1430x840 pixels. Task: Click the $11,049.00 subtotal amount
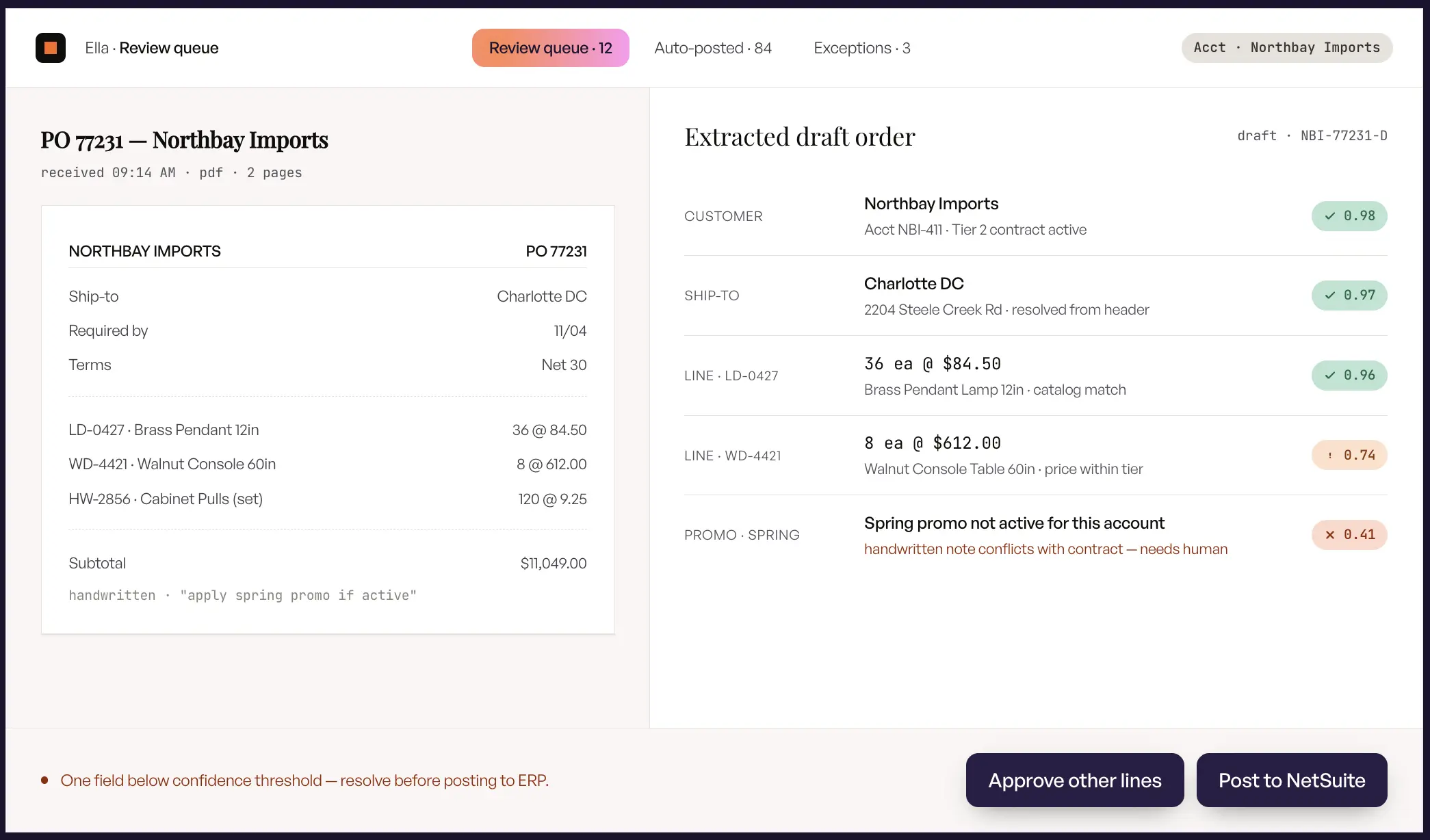[554, 563]
